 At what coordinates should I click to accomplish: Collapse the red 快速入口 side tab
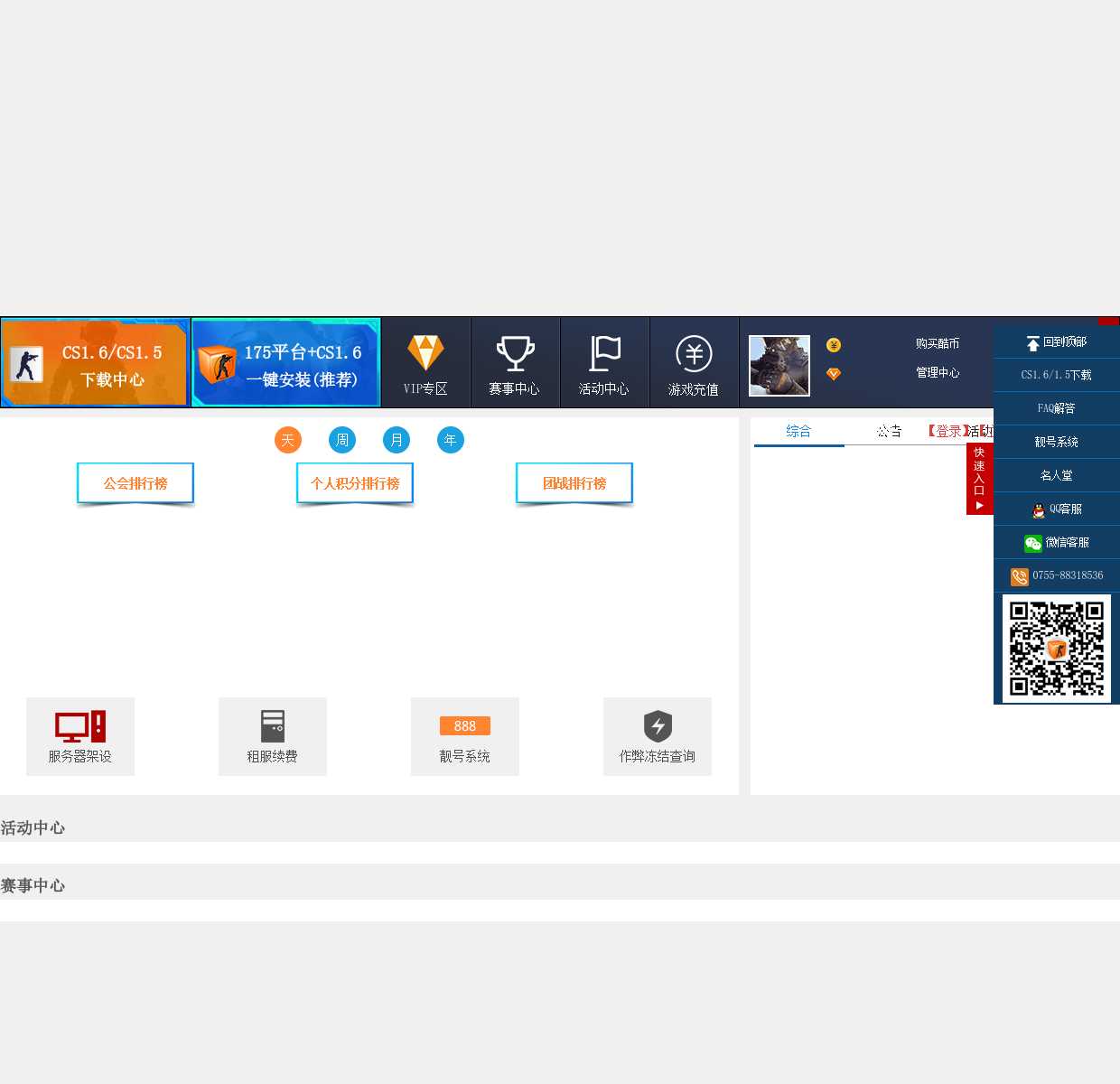pos(979,479)
